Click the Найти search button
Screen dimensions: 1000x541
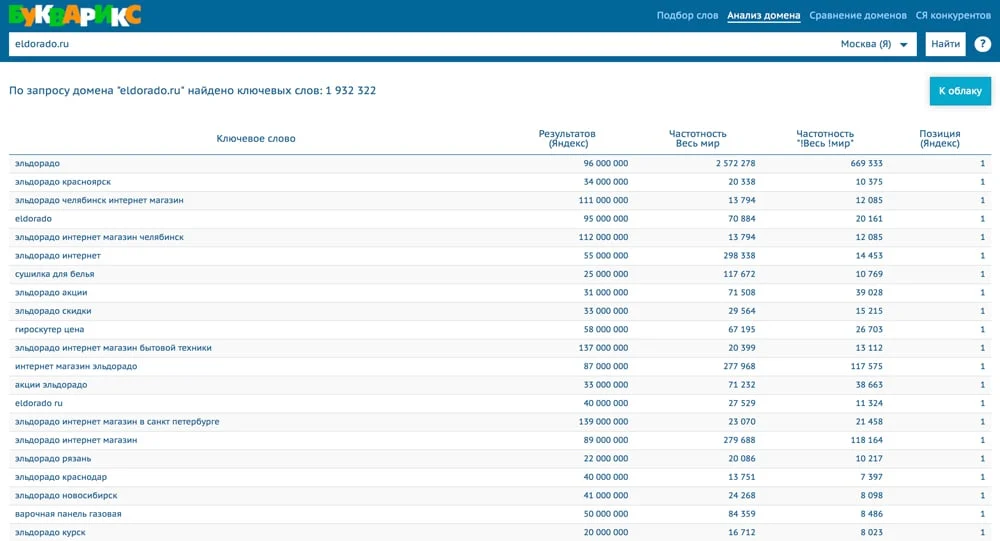945,44
